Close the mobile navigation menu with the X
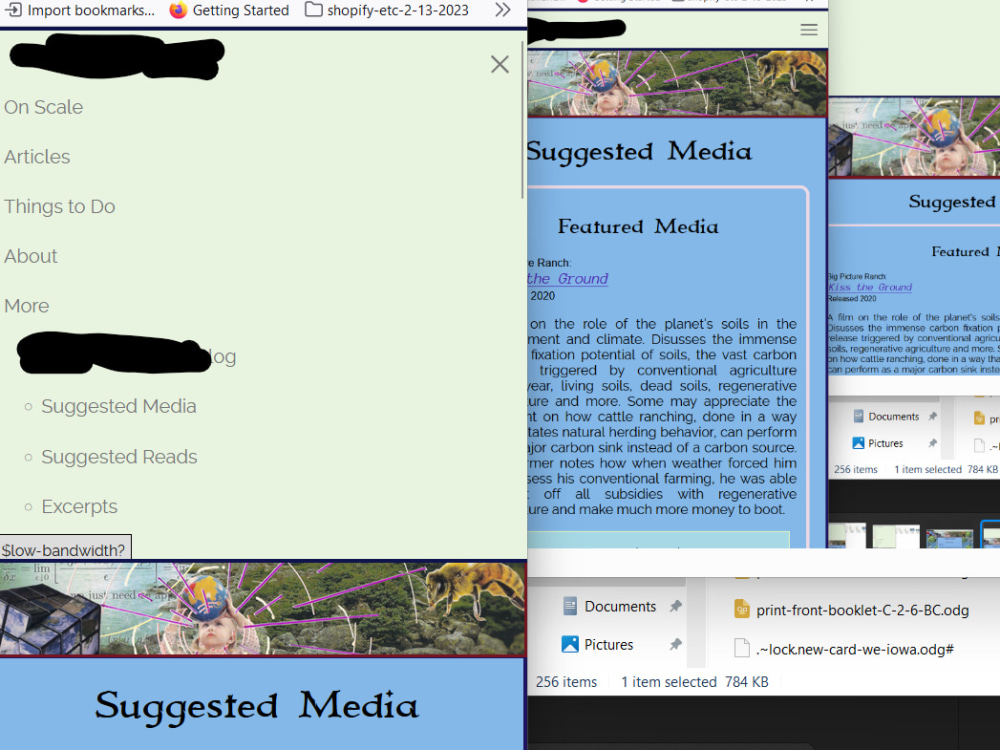 [499, 64]
